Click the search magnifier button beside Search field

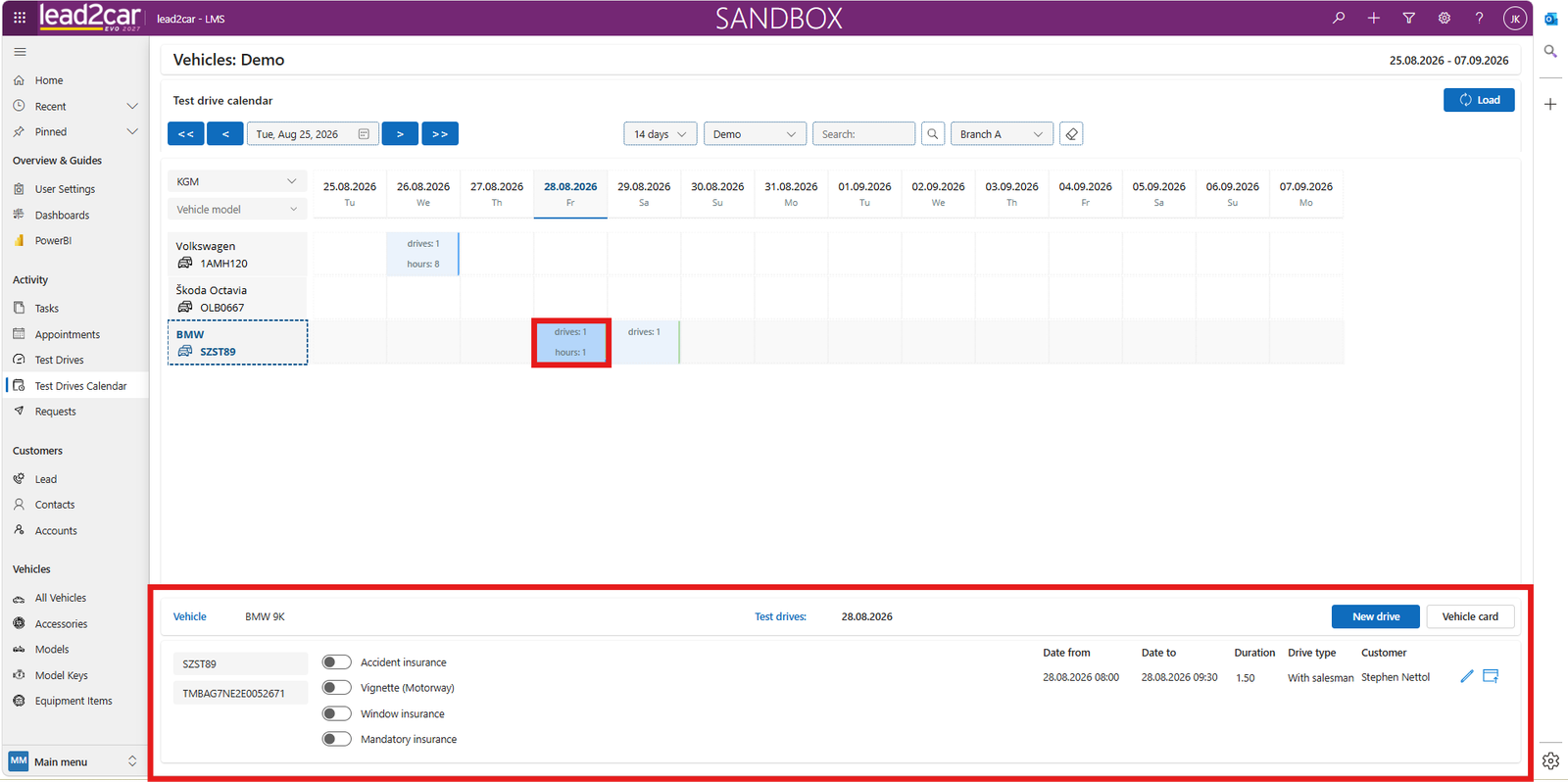click(x=933, y=134)
